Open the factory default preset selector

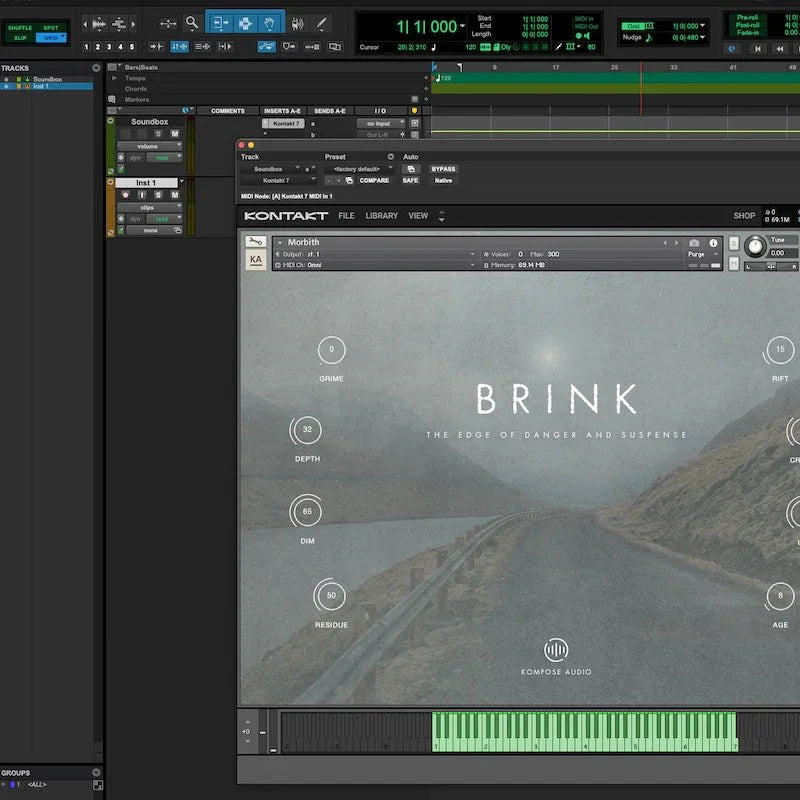pyautogui.click(x=359, y=168)
